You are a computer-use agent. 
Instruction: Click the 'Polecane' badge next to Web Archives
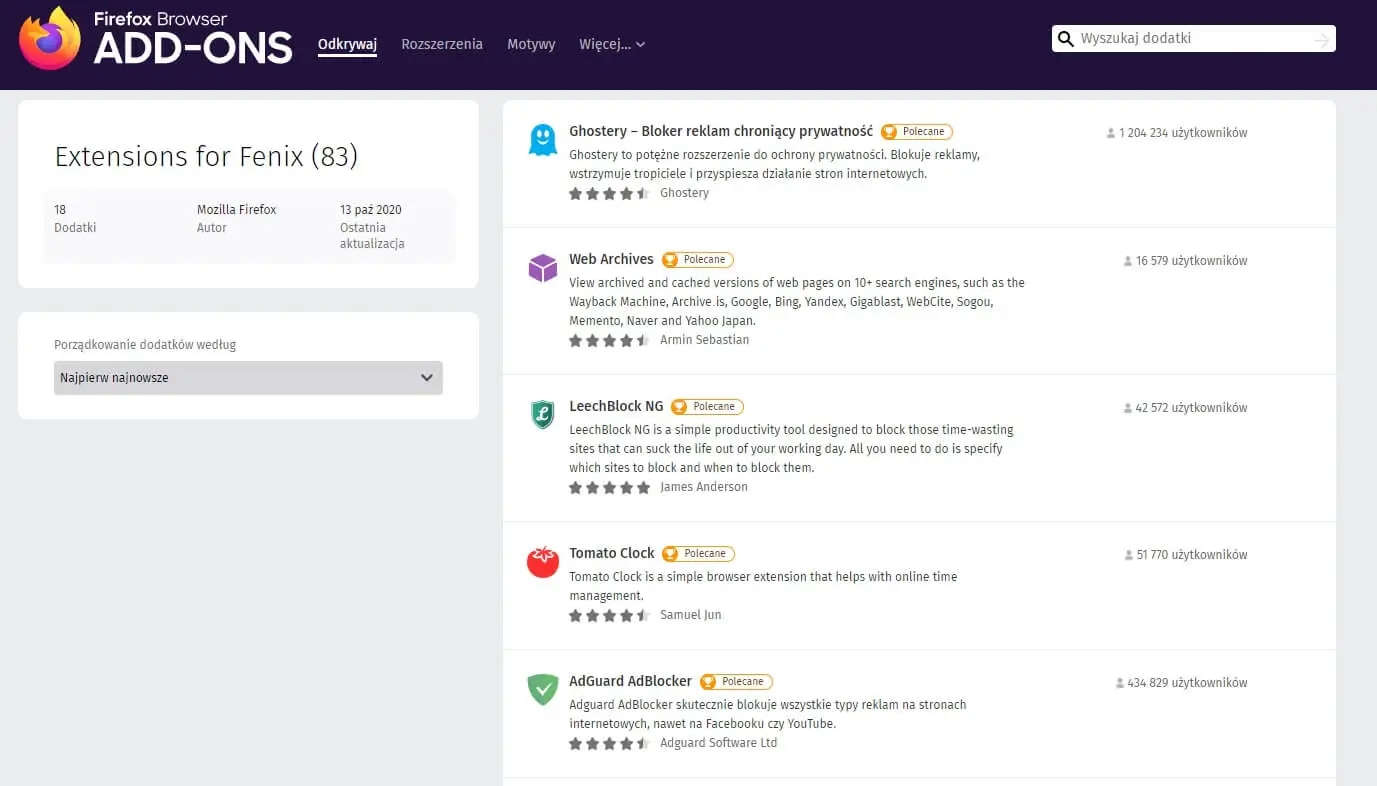(698, 260)
